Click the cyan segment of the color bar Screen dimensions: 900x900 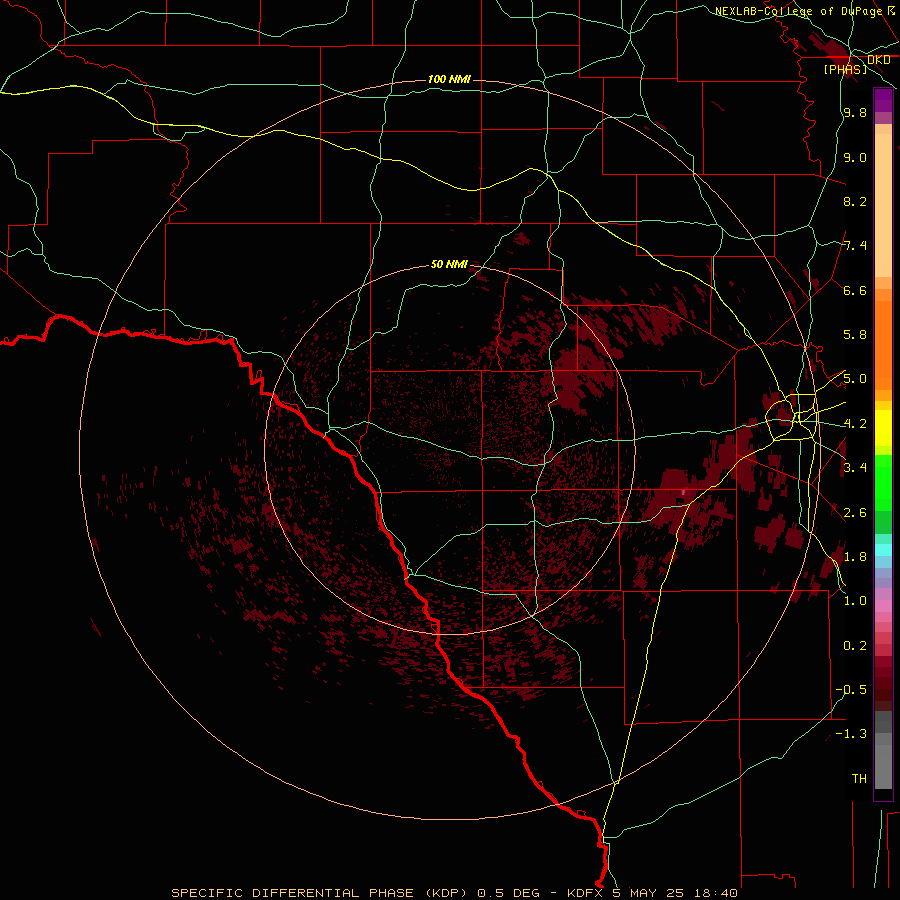pyautogui.click(x=883, y=549)
